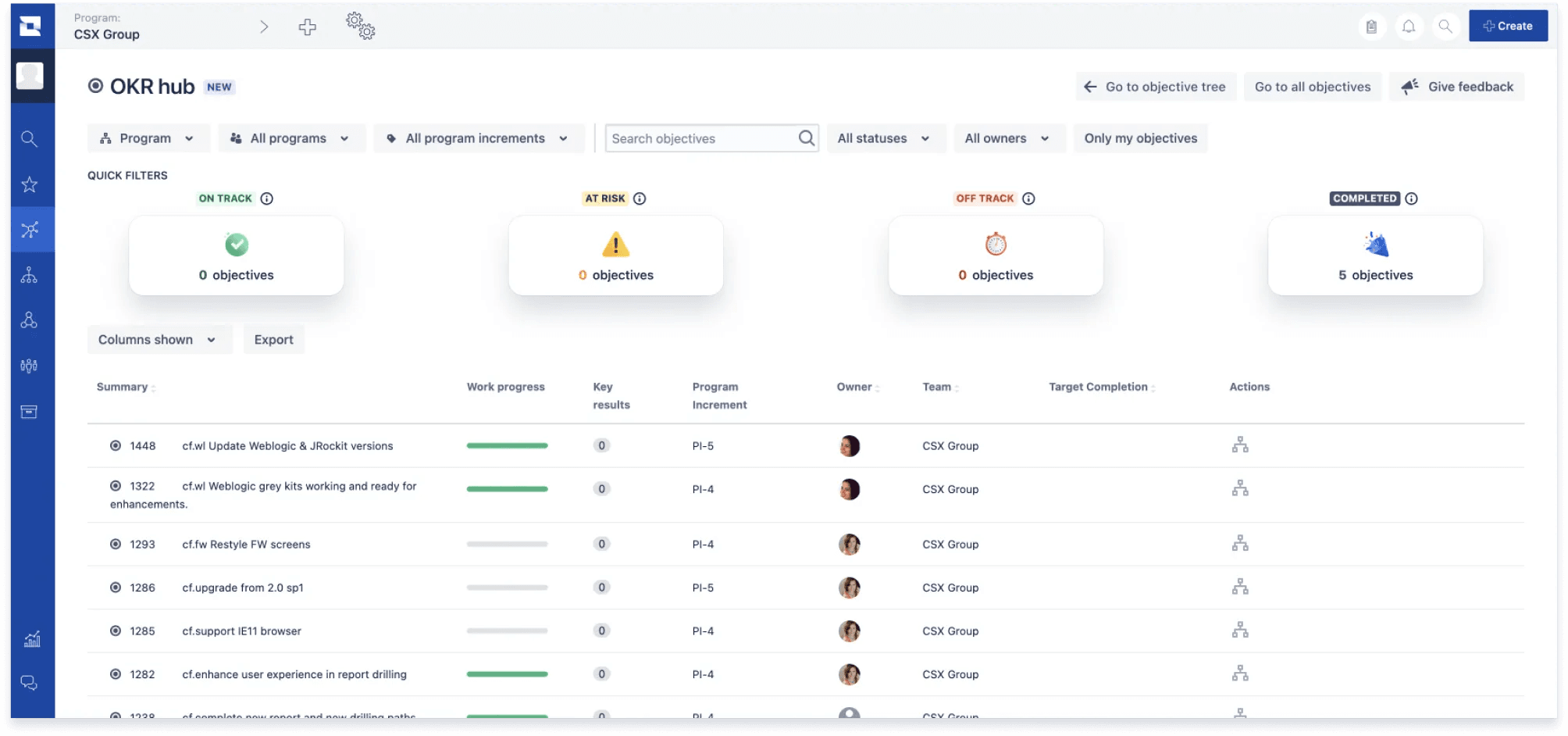
Task: Go to all objectives
Action: tap(1313, 87)
